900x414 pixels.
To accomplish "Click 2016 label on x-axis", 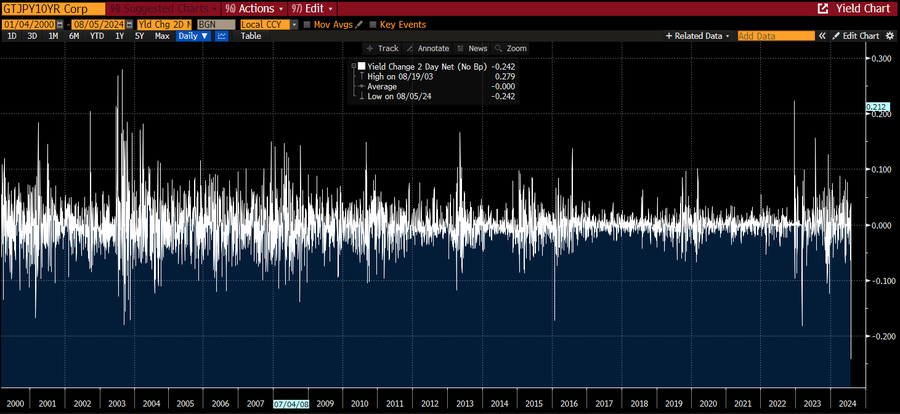I will pyautogui.click(x=569, y=404).
